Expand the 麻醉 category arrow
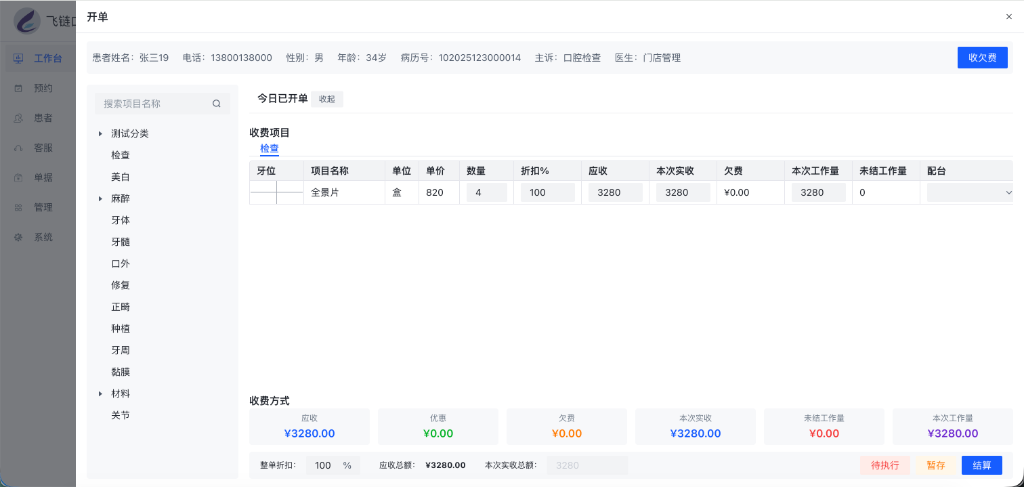The width and height of the screenshot is (1024, 487). (x=101, y=198)
